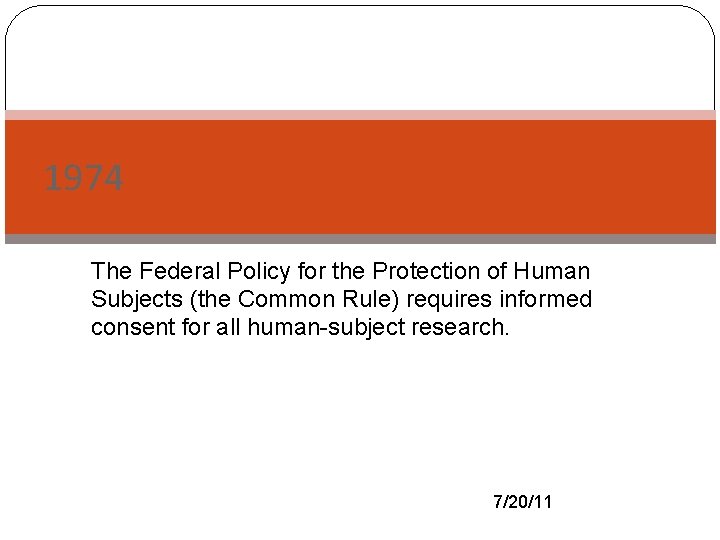Click the word informed ending second line
720x540 pixels.
tap(546, 299)
